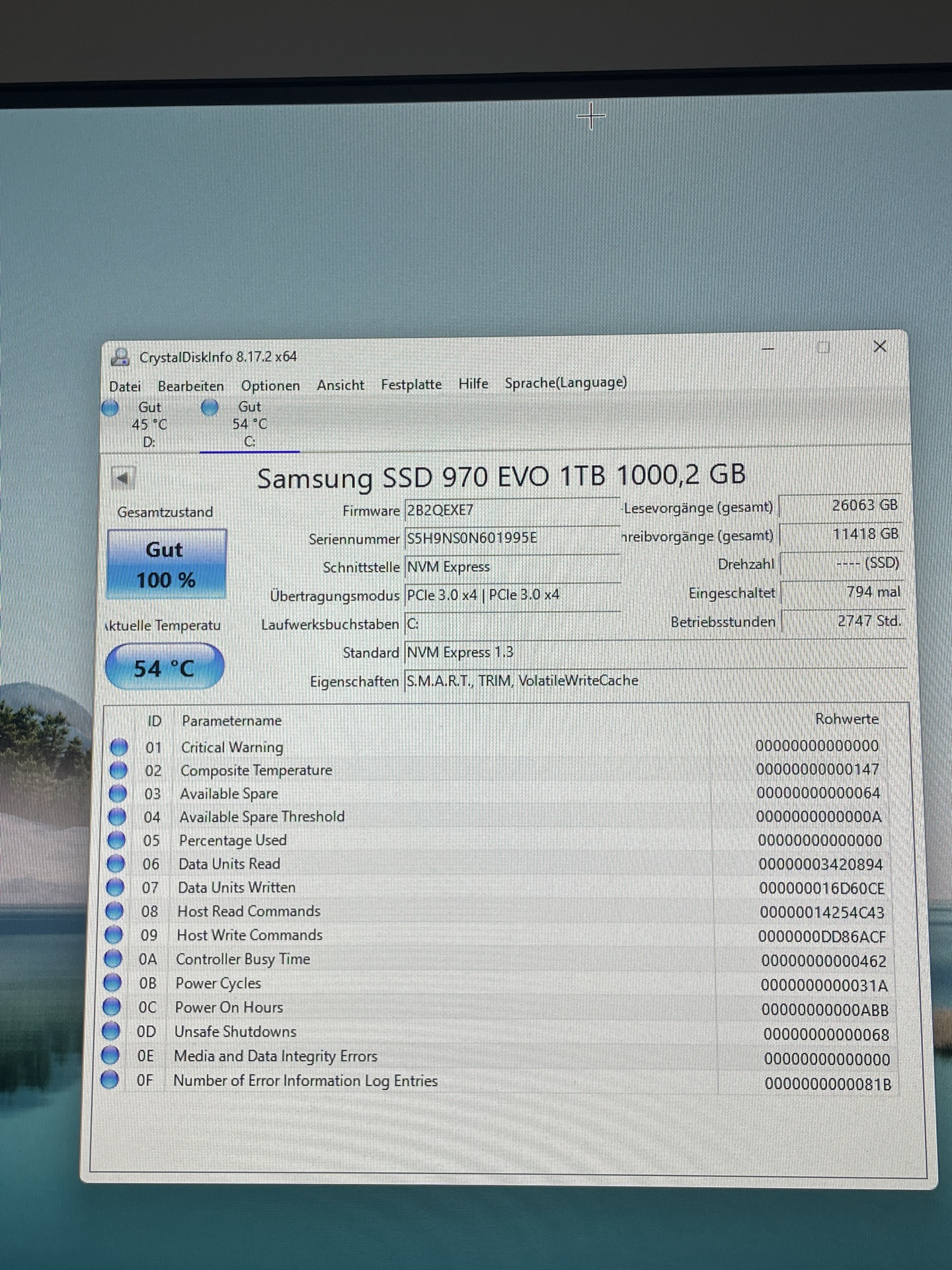Open the Sprache(Language) menu

pyautogui.click(x=566, y=382)
